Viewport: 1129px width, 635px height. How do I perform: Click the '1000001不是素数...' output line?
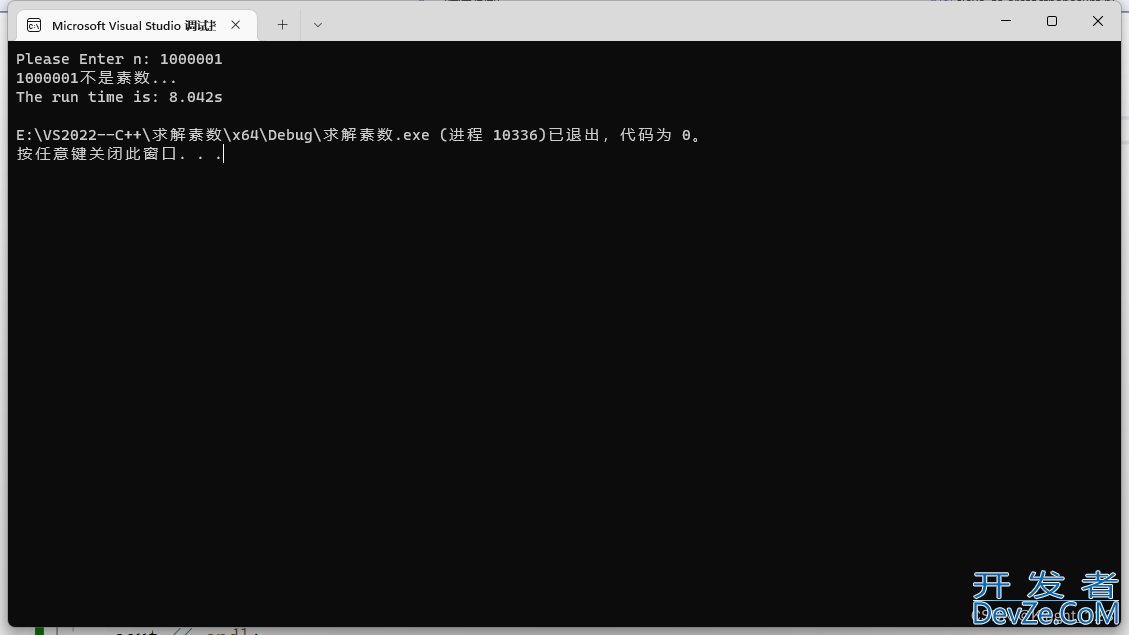(96, 78)
